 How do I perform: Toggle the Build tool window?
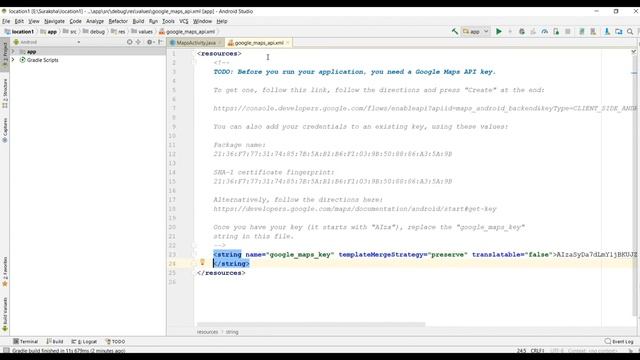pos(55,341)
